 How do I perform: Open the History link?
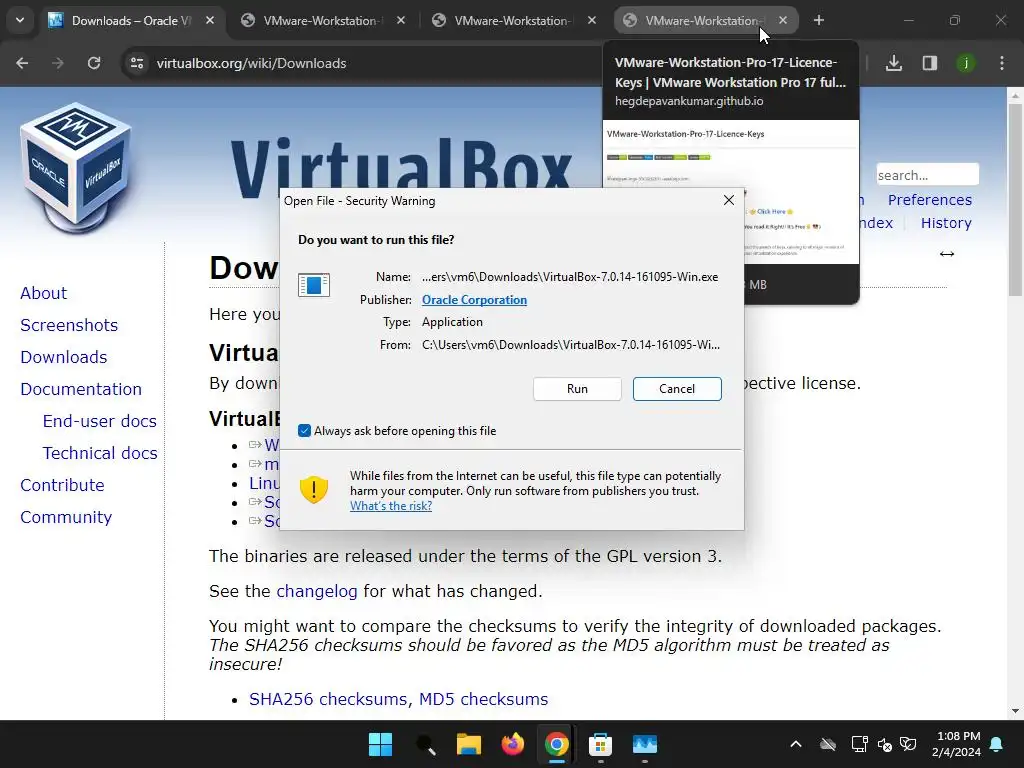pyautogui.click(x=946, y=223)
